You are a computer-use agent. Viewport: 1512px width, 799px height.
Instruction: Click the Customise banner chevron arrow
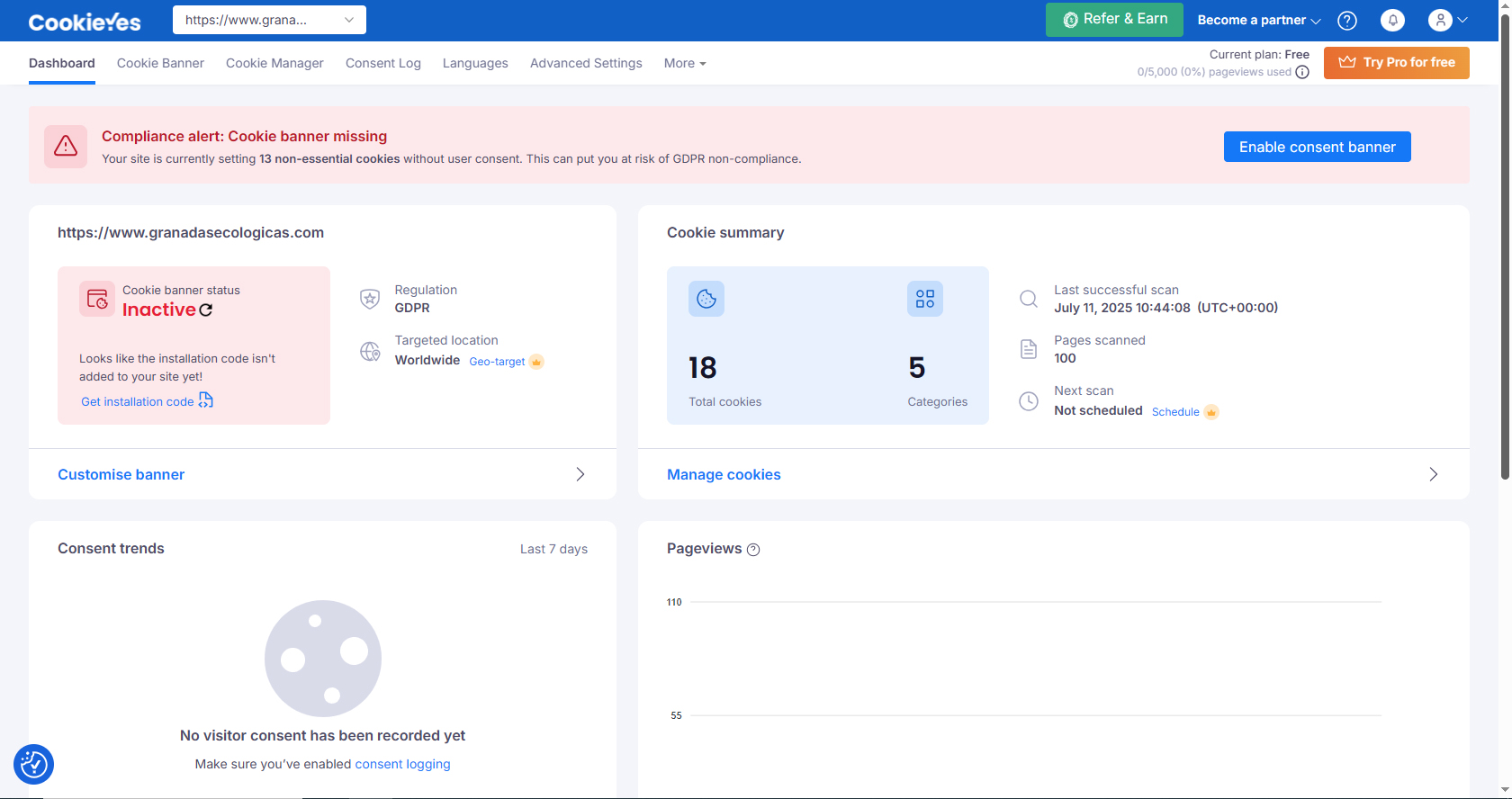(x=580, y=474)
